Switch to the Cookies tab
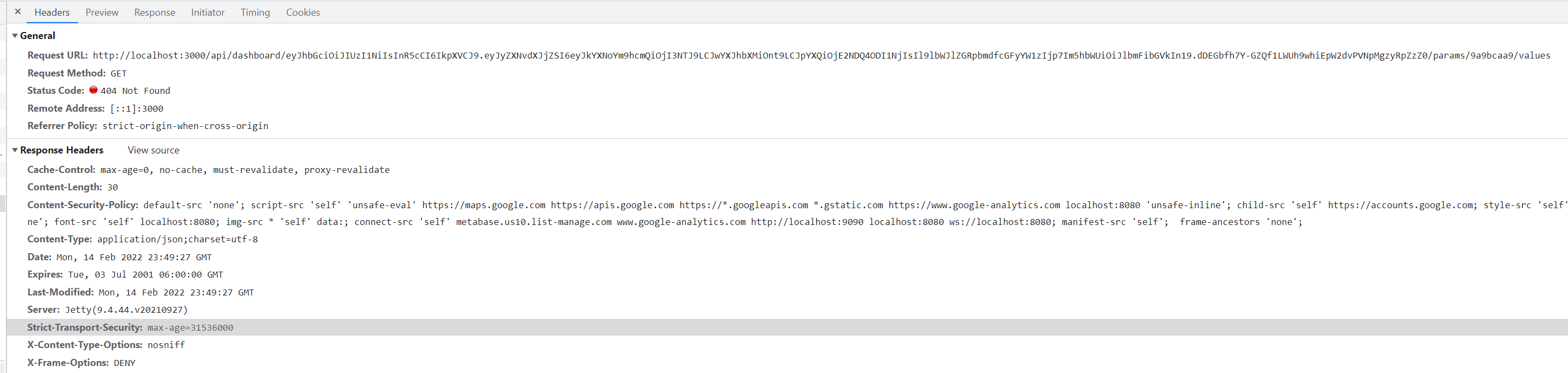This screenshot has height=373, width=1568. click(x=303, y=12)
